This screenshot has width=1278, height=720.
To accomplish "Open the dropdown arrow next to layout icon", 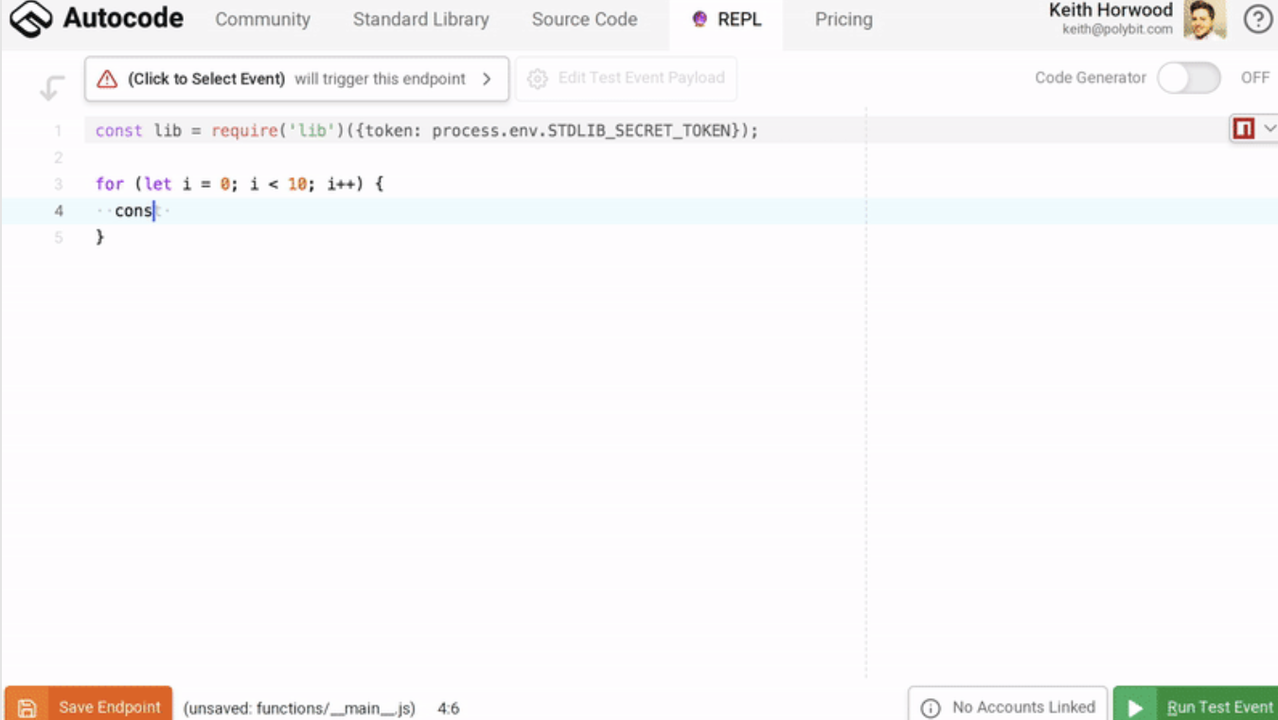I will [1270, 129].
